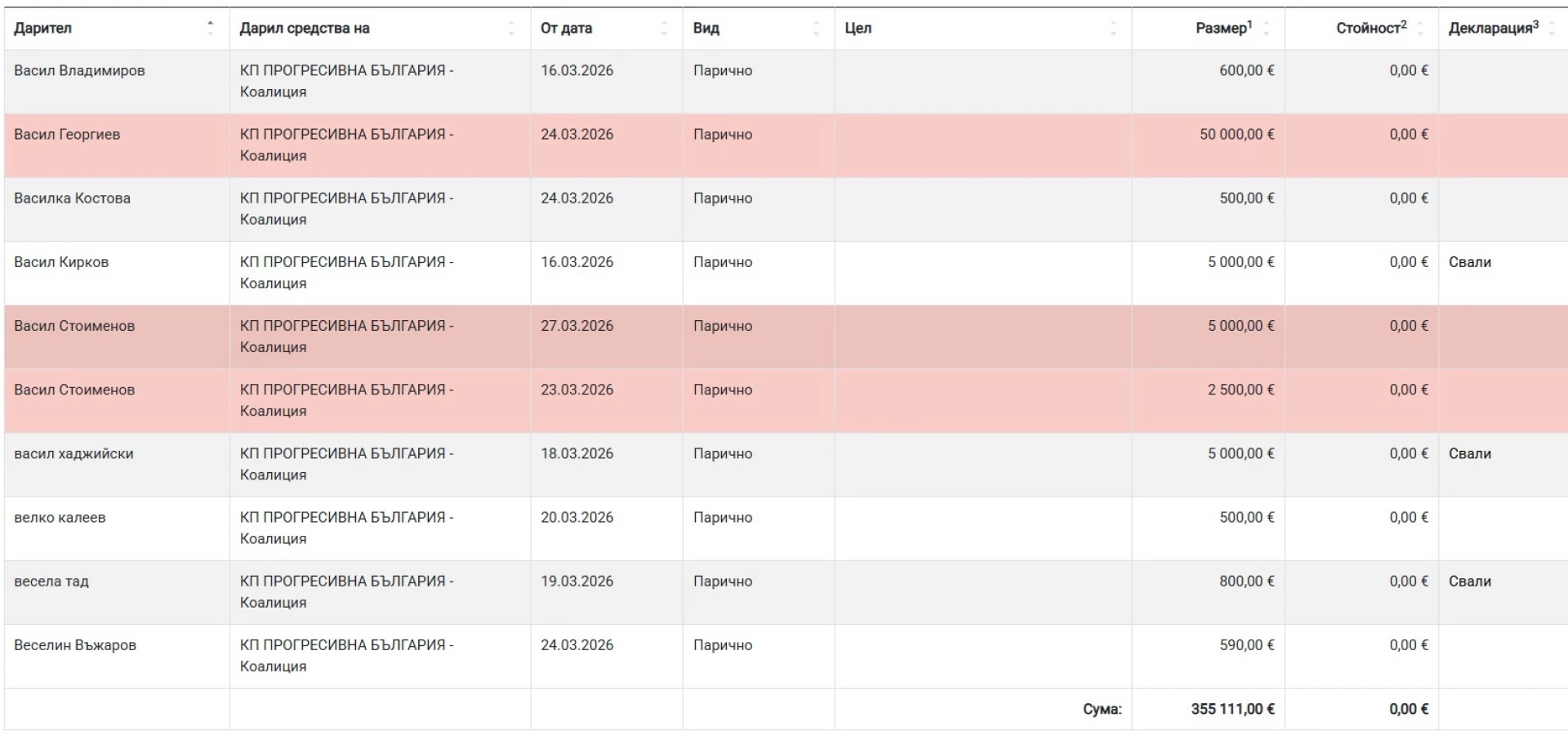
Task: Click the От дата column header label
Action: pos(566,29)
